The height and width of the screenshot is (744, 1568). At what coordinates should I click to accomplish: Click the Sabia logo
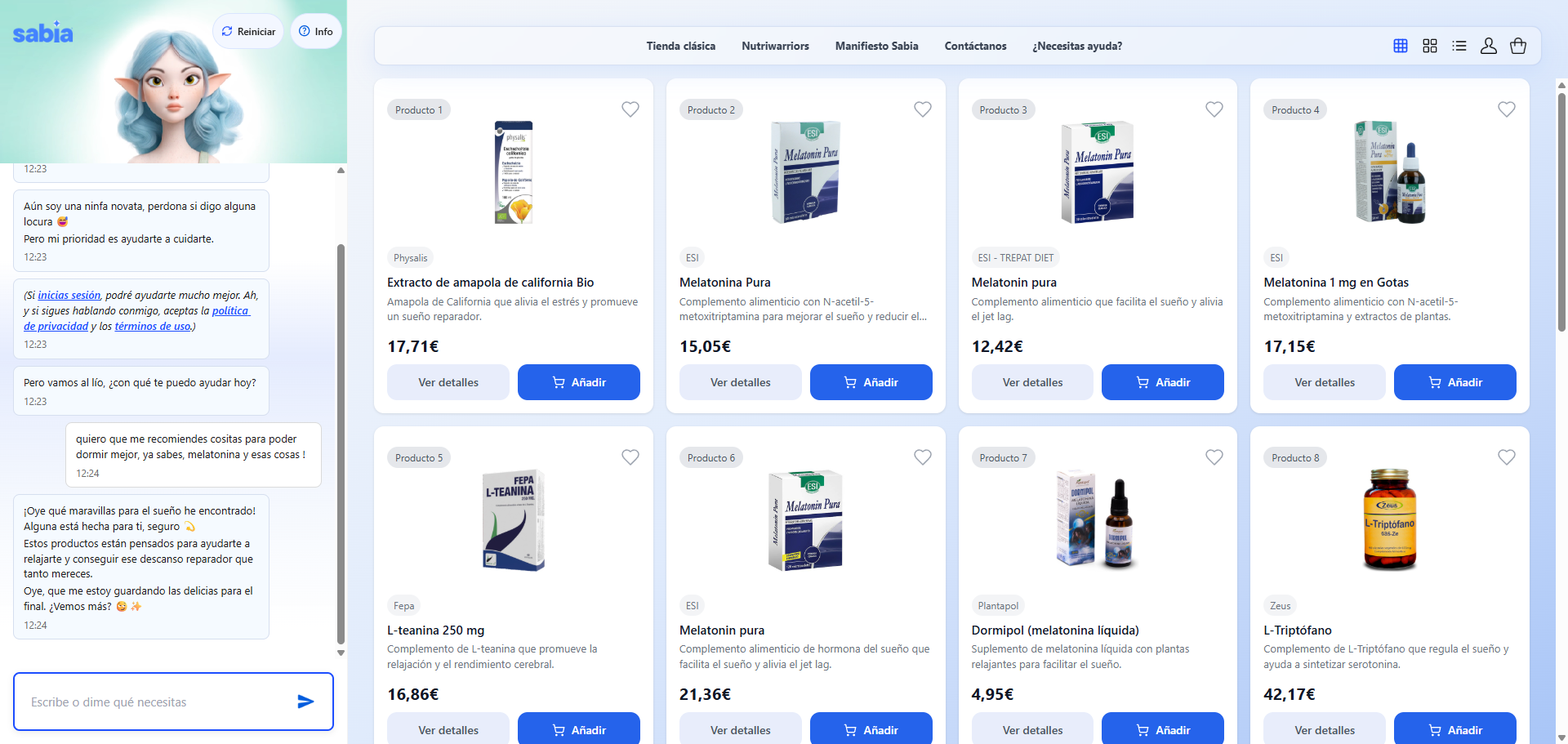[x=42, y=33]
